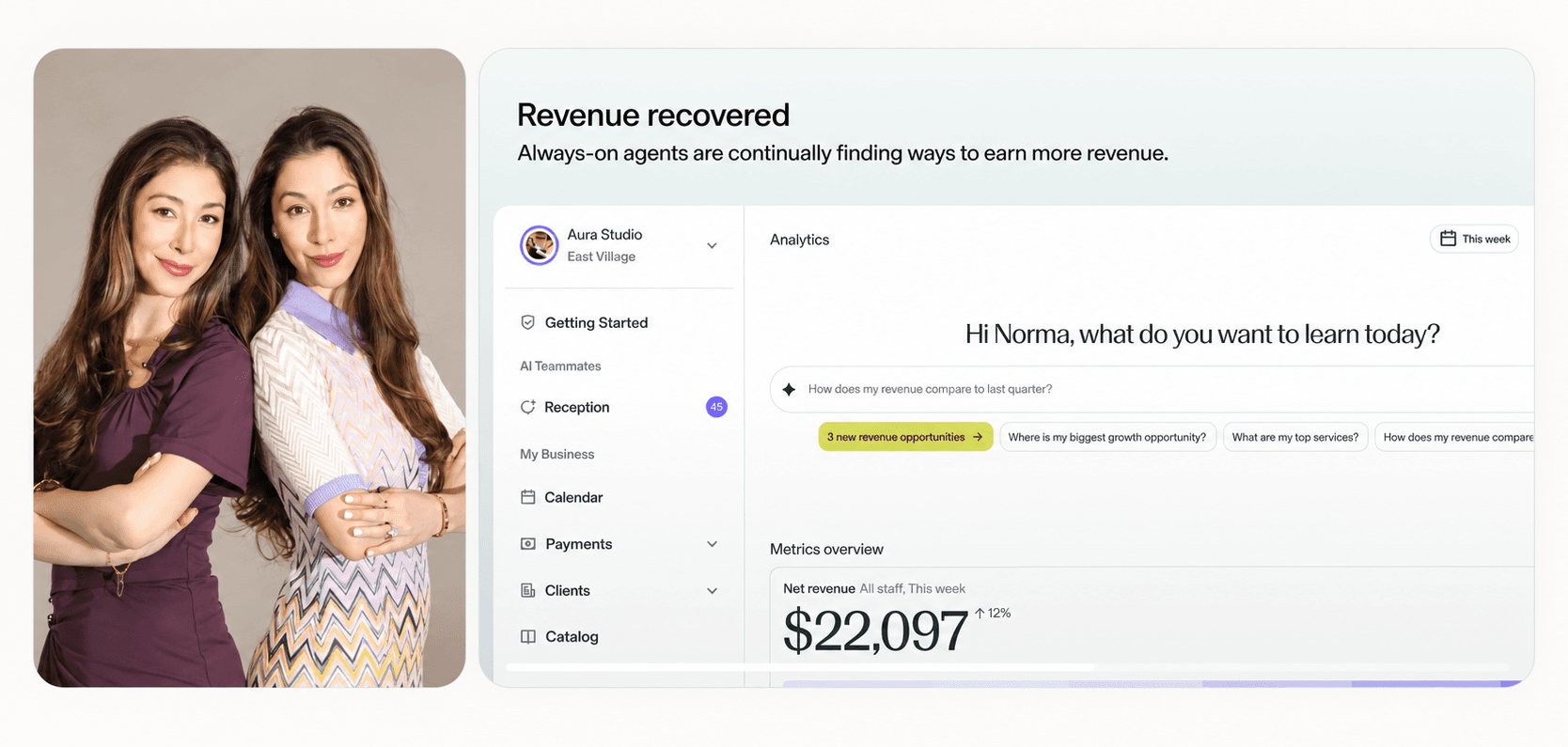Click the 45 notification badge on Reception
This screenshot has height=747, width=1568.
(716, 407)
